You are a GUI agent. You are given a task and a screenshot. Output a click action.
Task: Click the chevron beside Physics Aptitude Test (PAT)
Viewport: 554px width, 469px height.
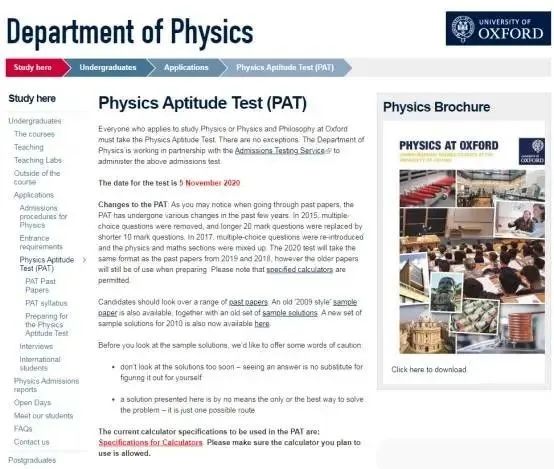pos(84,260)
